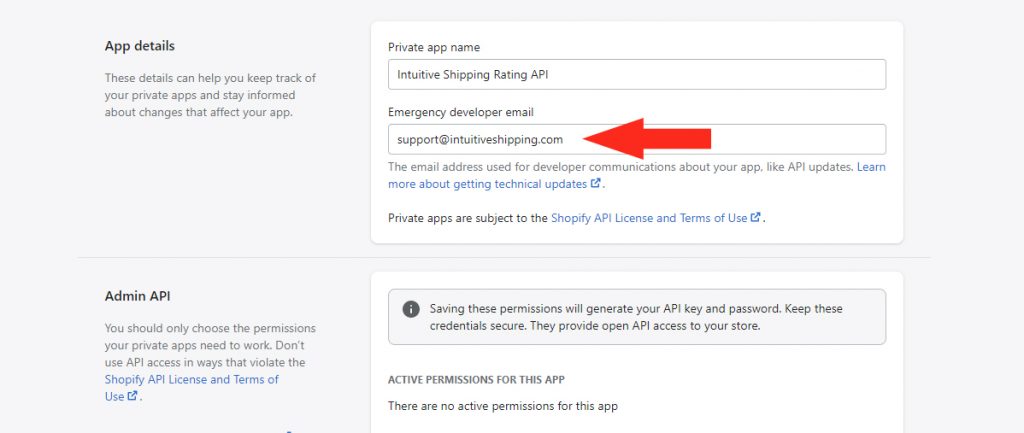Click the 'Emergency developer email' label
Image resolution: width=1024 pixels, height=433 pixels.
click(460, 112)
